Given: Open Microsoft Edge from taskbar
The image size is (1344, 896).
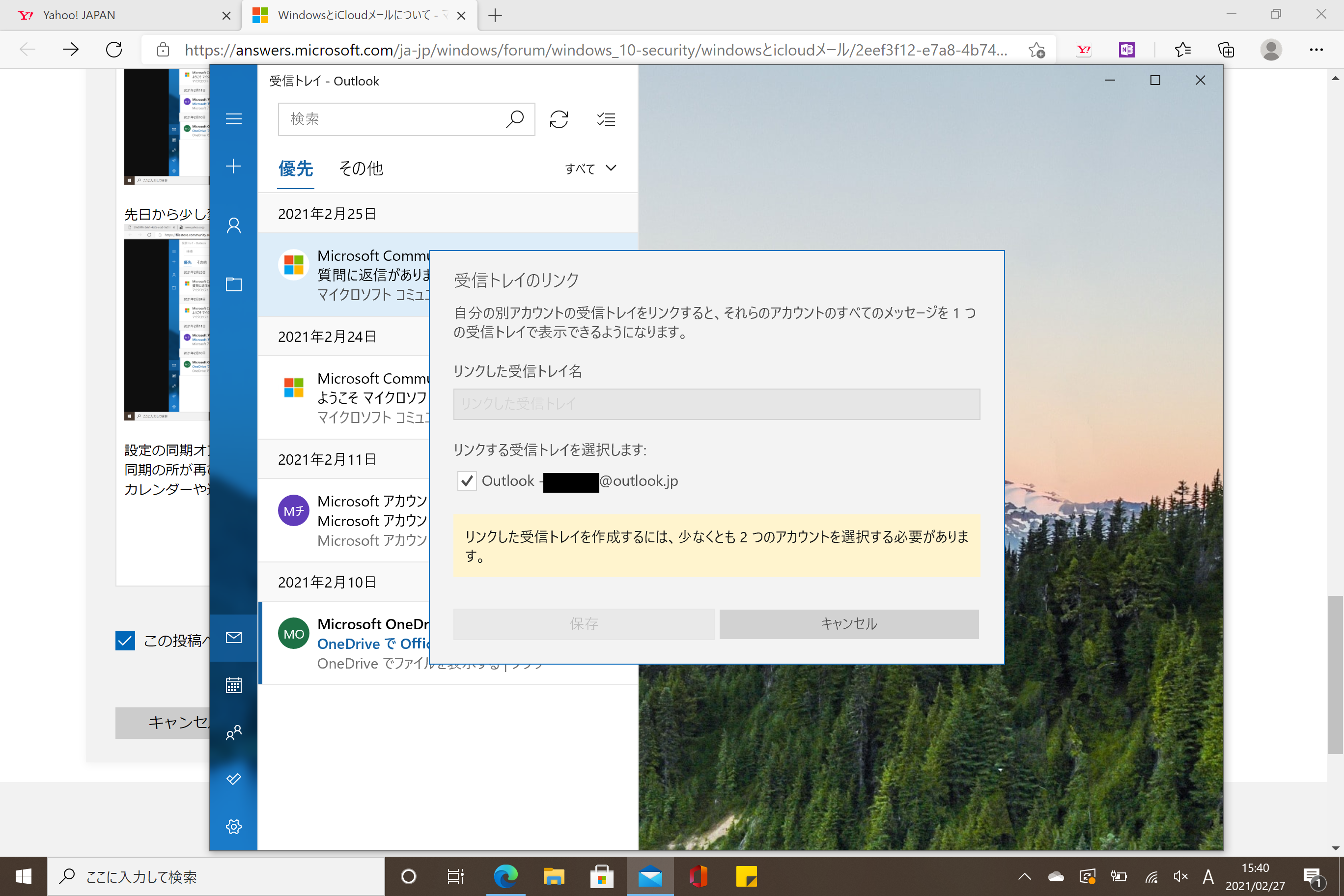Looking at the screenshot, I should click(505, 876).
